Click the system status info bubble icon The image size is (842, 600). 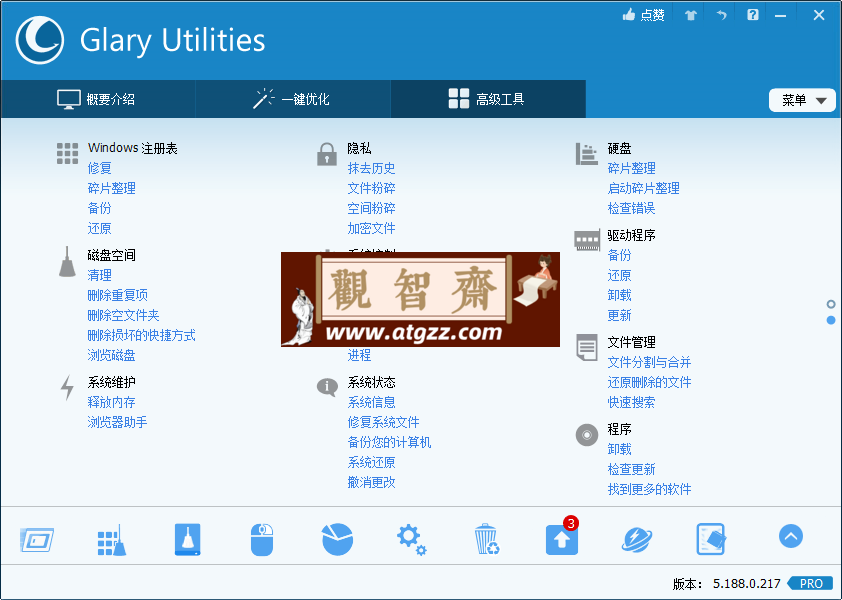click(x=327, y=387)
